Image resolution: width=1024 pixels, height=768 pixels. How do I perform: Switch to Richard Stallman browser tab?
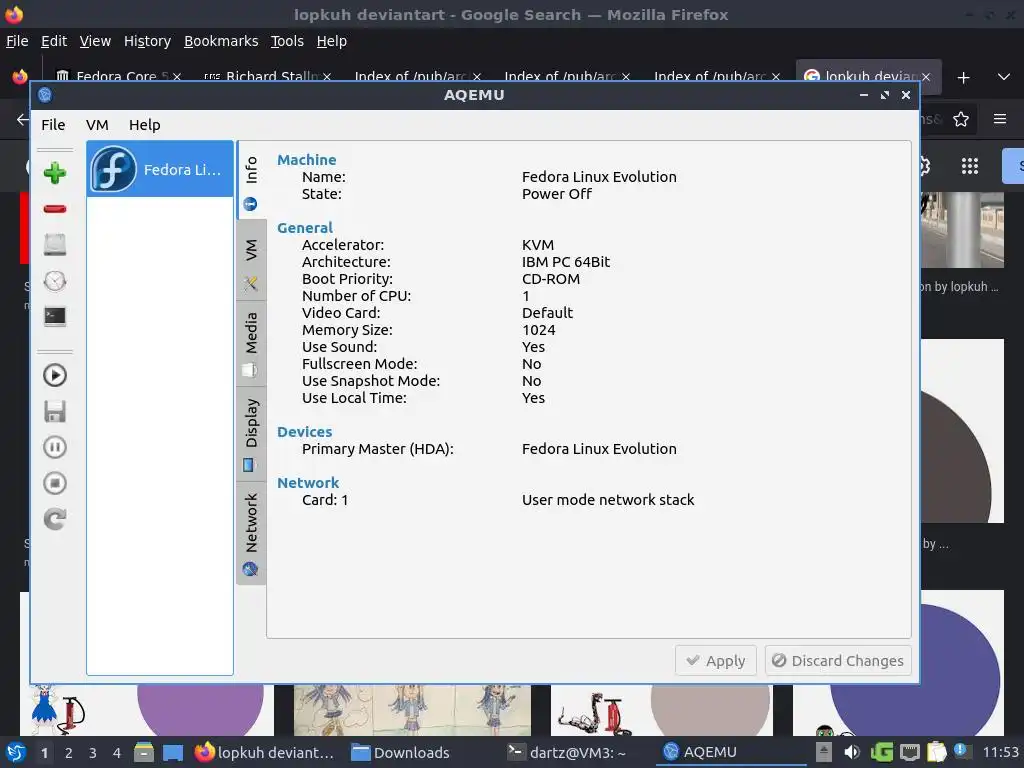[268, 76]
